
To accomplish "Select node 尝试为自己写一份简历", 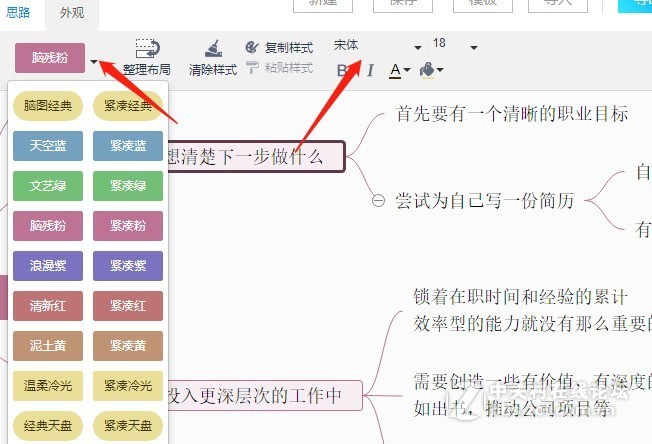I will click(x=485, y=201).
